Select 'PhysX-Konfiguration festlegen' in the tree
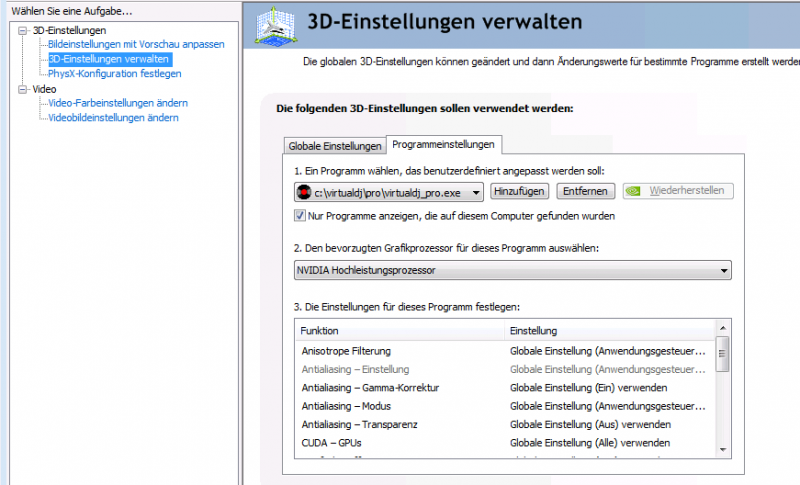Image resolution: width=800 pixels, height=485 pixels. click(115, 74)
